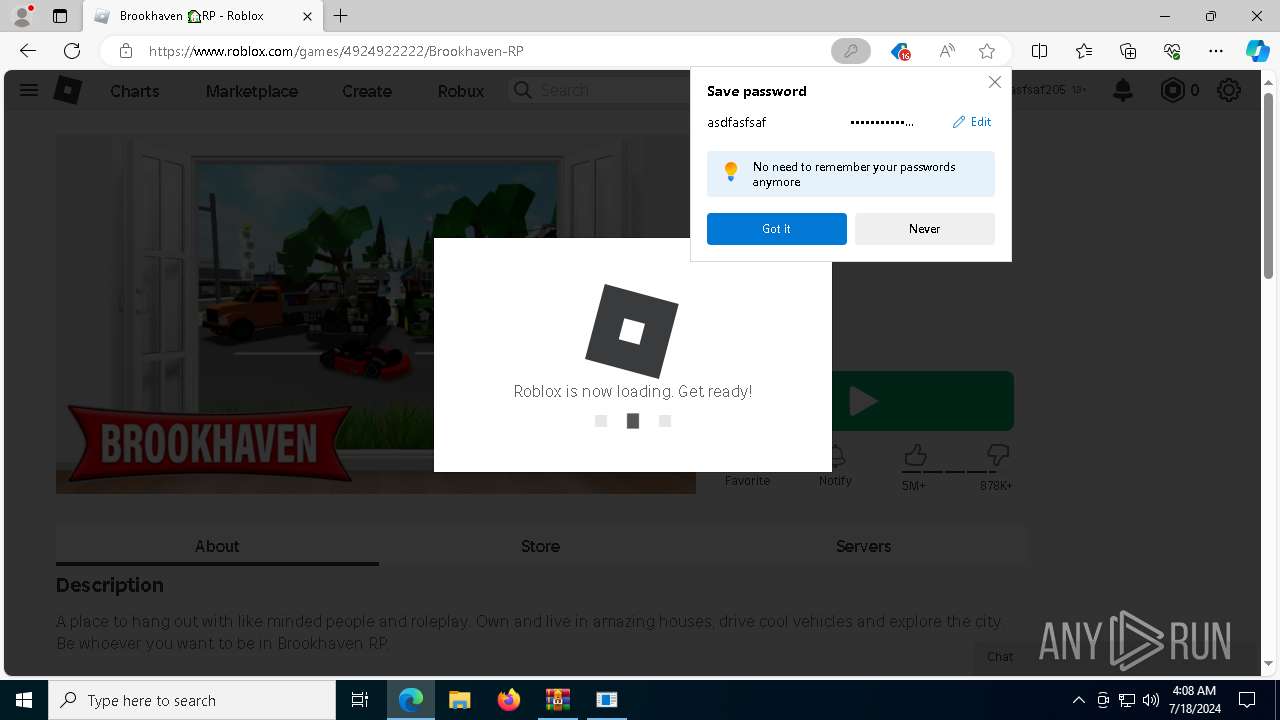Open the shopping extension icon with badge
The image size is (1280, 720).
click(900, 51)
